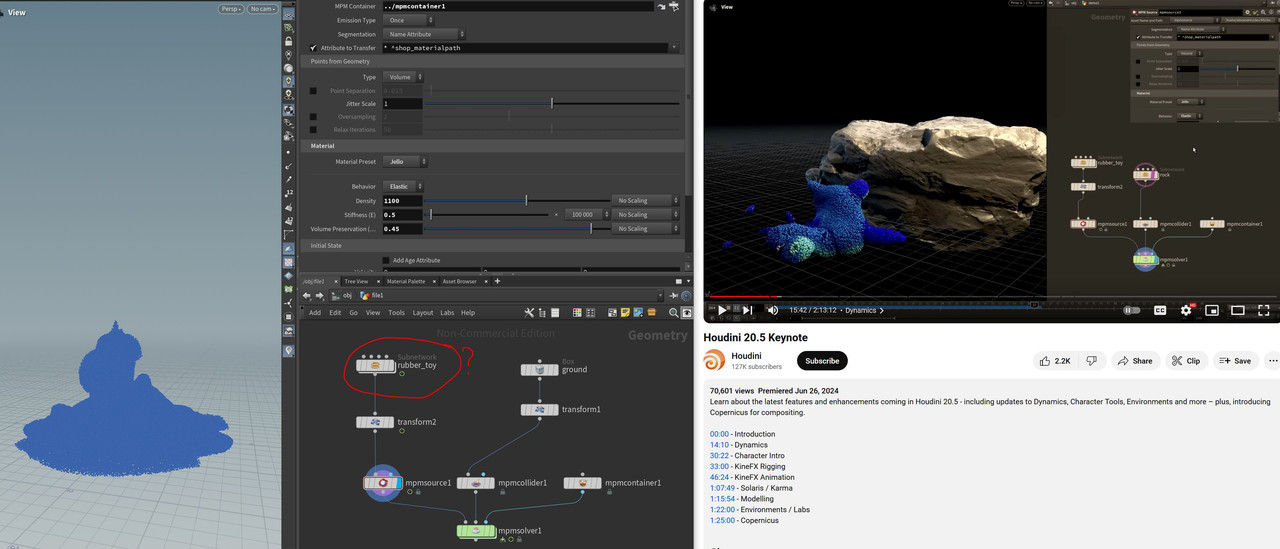Image resolution: width=1280 pixels, height=549 pixels.
Task: Enable the Point Separation checkbox
Action: pos(314,91)
